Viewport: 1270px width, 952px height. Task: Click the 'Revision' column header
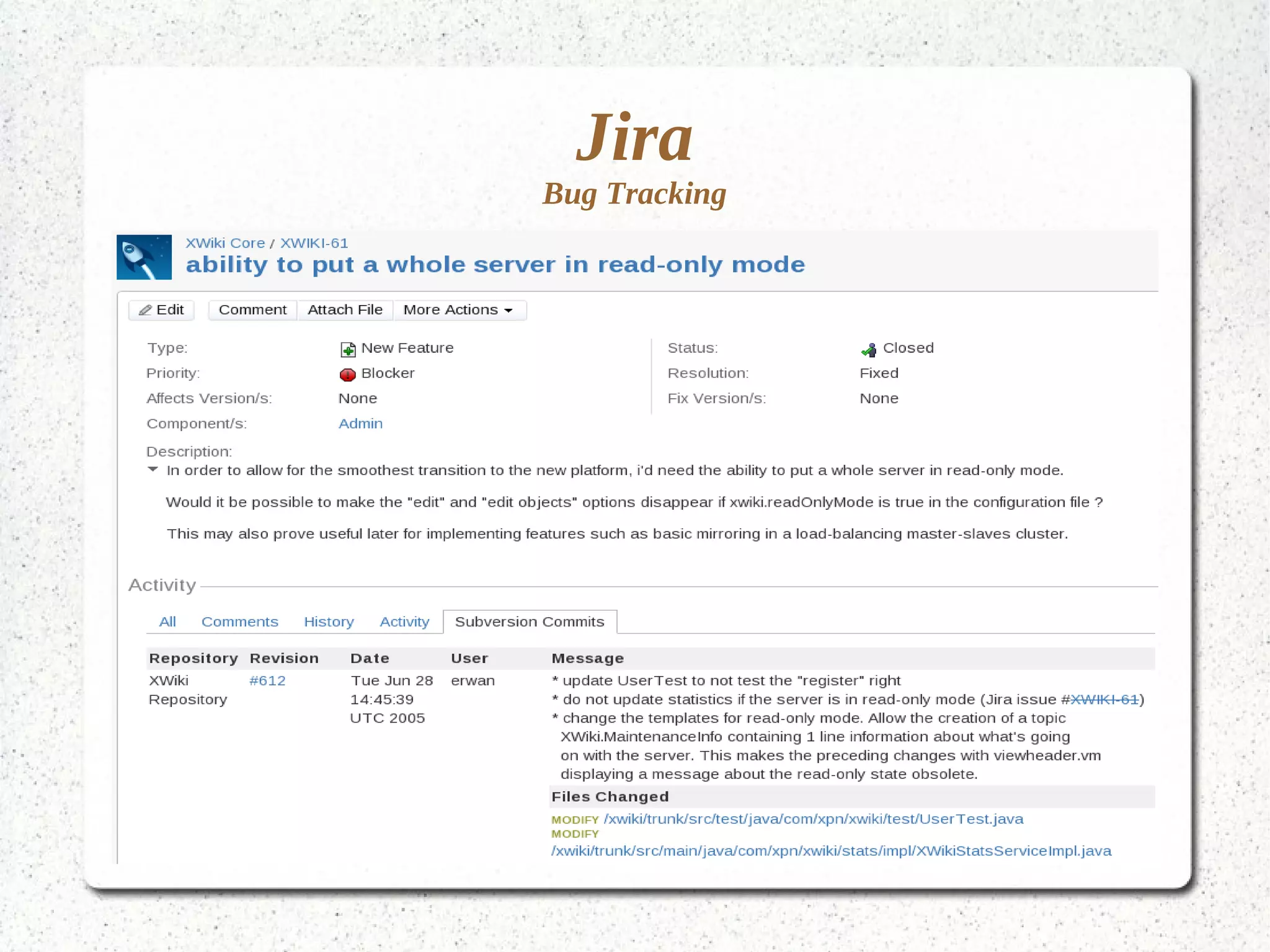point(284,658)
